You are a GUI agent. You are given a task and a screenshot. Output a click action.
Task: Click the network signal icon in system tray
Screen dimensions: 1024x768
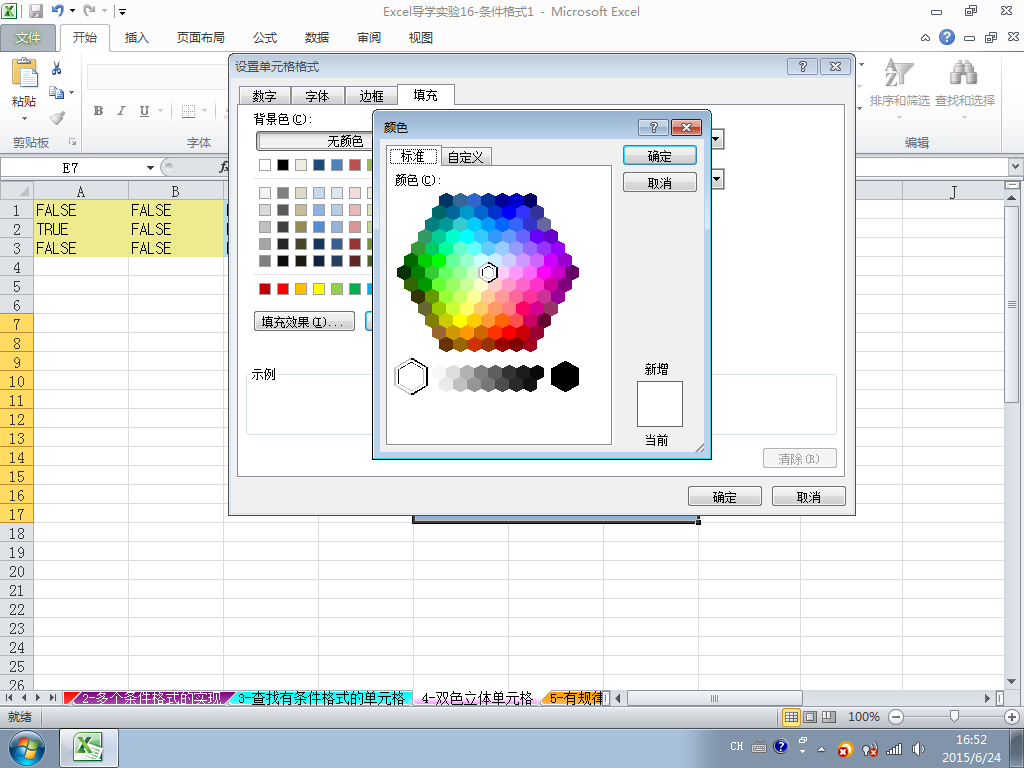[894, 749]
